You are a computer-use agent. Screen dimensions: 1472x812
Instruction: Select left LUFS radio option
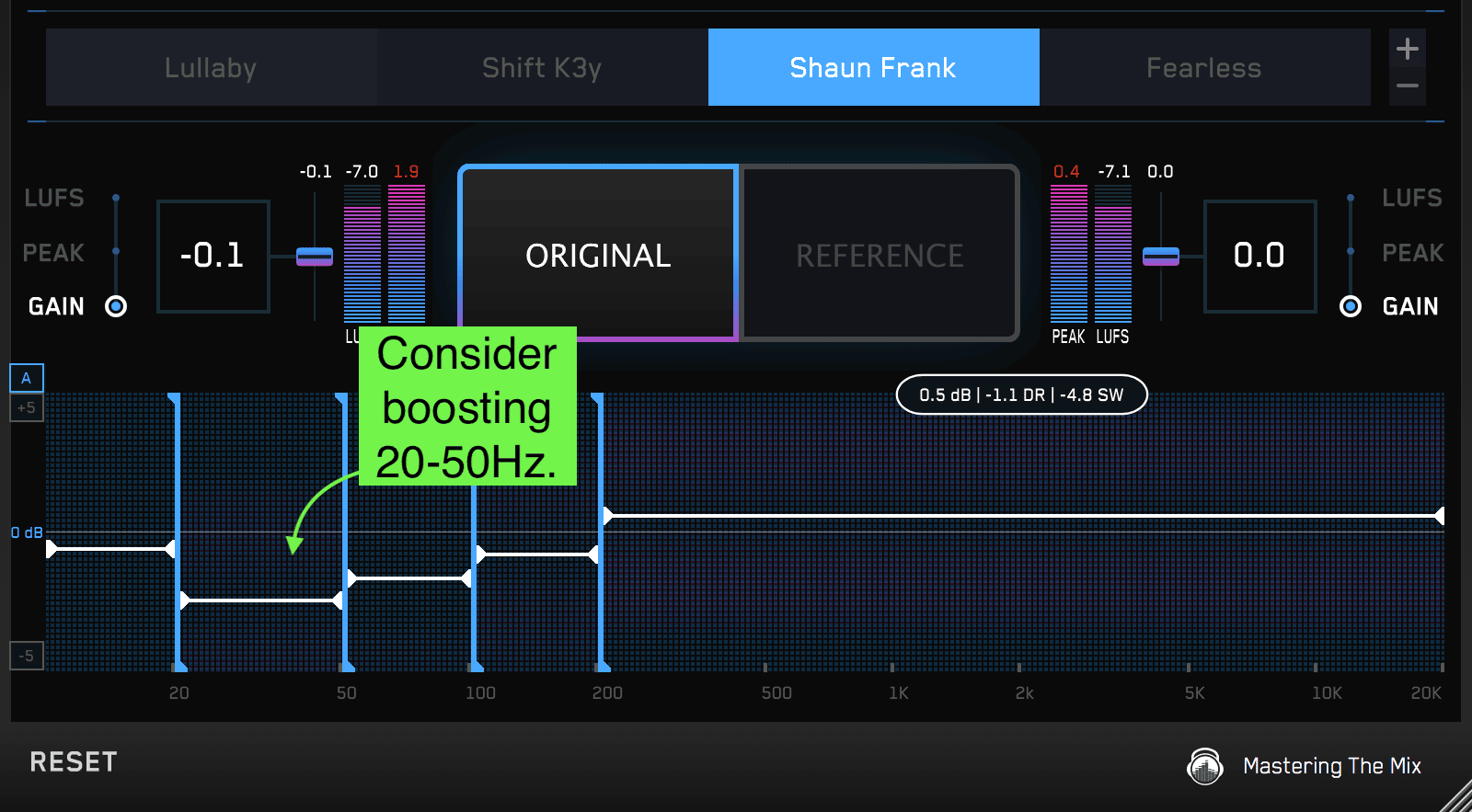(x=116, y=198)
